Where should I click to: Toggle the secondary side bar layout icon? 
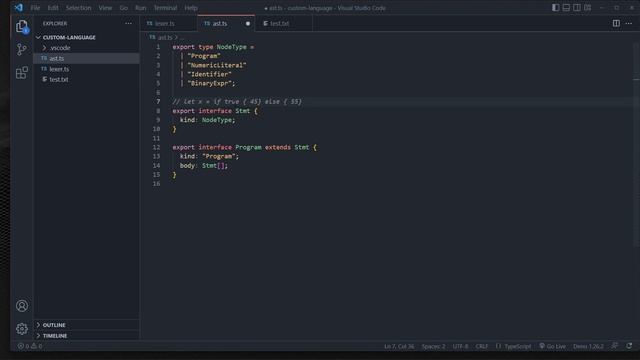tap(577, 7)
